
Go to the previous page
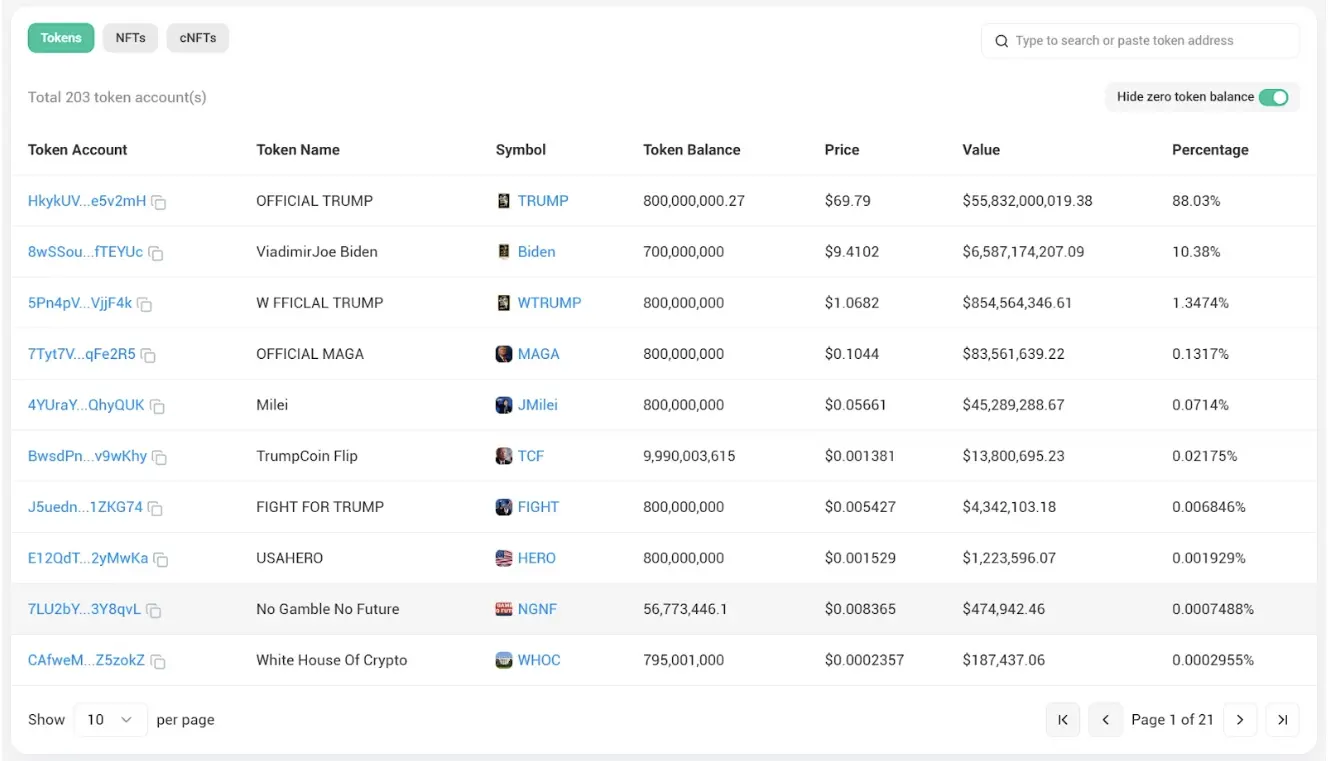point(1106,720)
